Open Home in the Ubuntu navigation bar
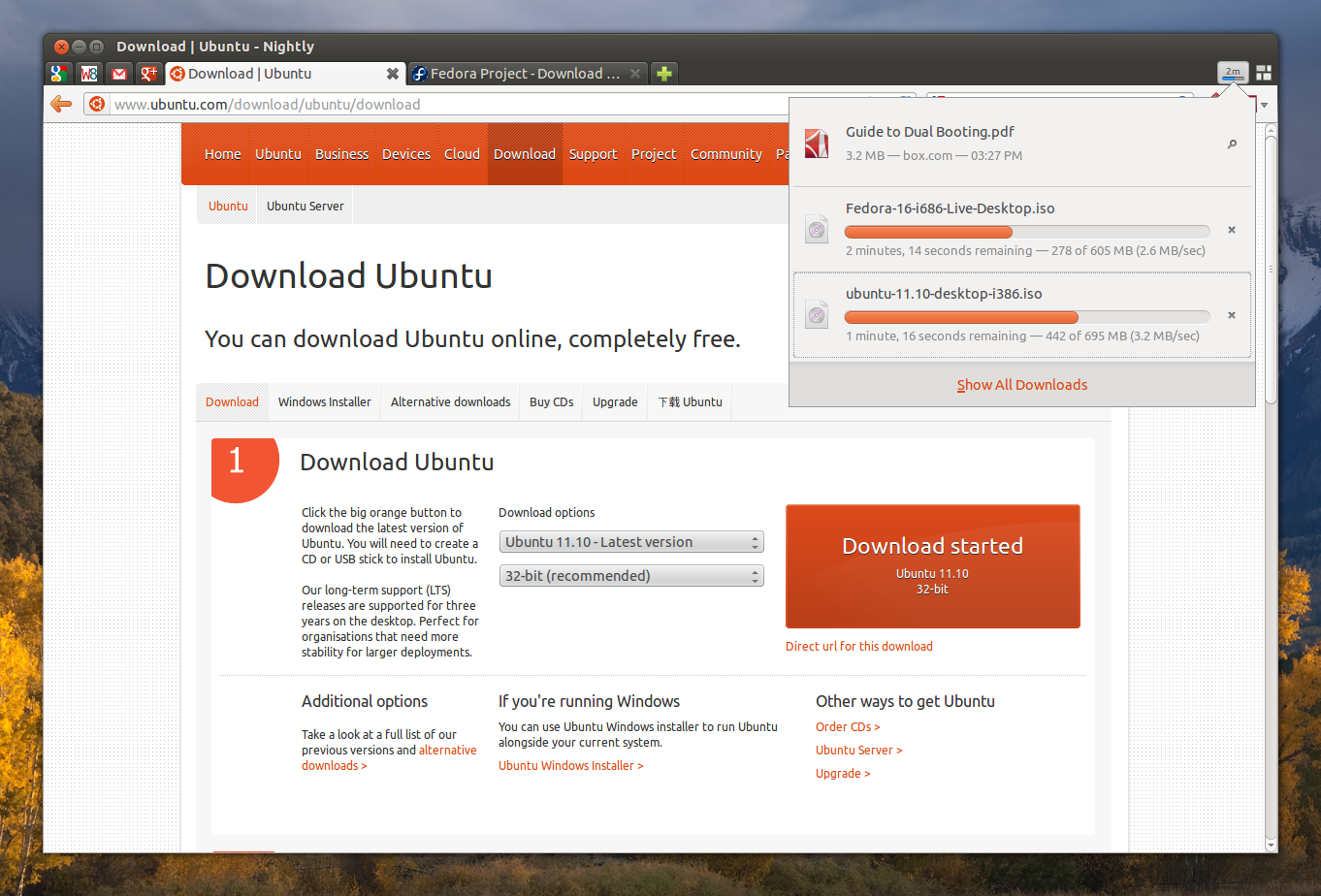 222,154
